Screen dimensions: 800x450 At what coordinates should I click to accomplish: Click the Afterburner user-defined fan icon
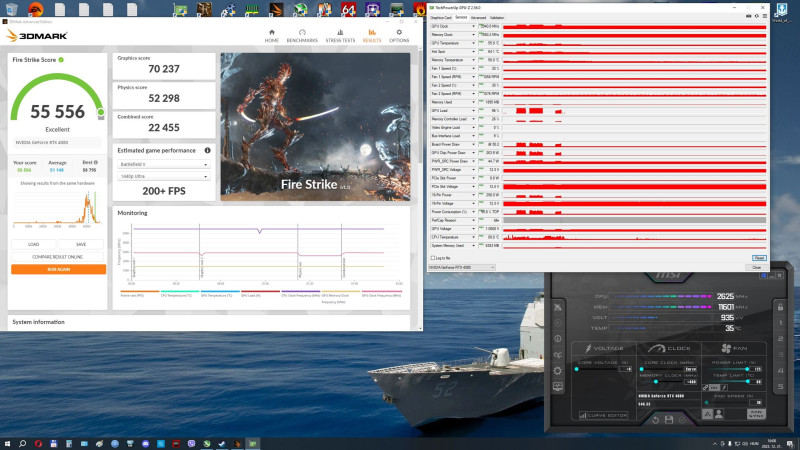(x=718, y=414)
